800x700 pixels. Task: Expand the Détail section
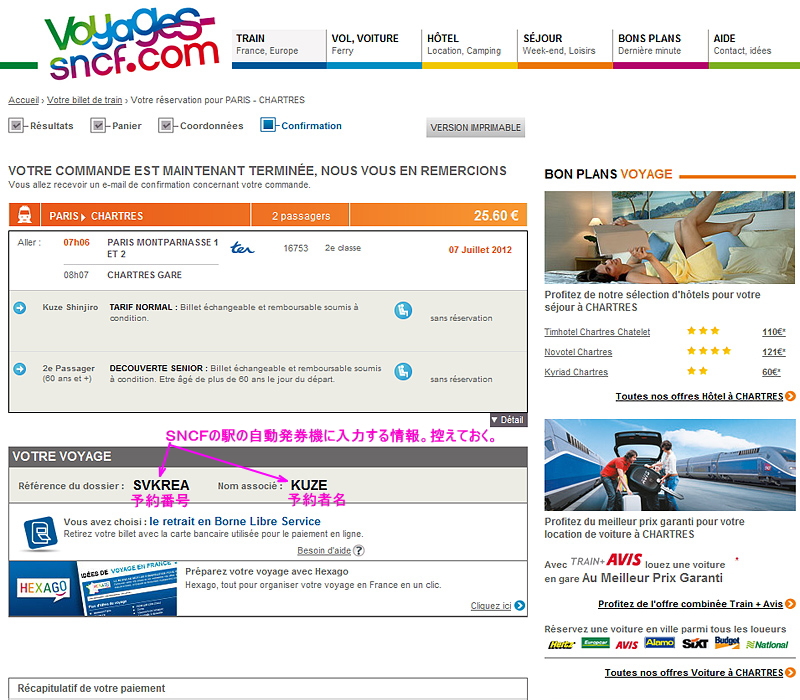[x=508, y=420]
